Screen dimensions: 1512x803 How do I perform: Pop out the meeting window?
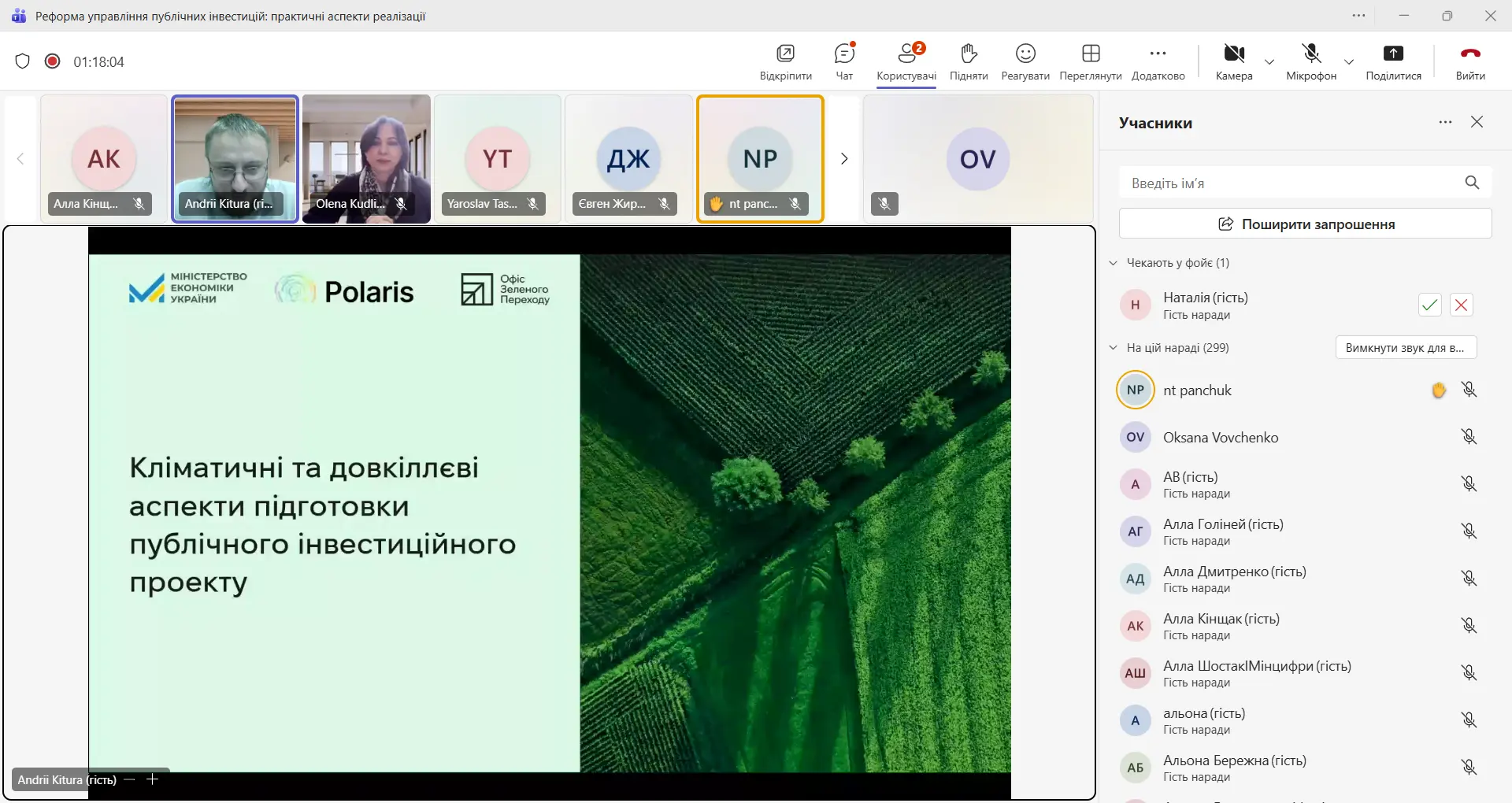tap(785, 61)
